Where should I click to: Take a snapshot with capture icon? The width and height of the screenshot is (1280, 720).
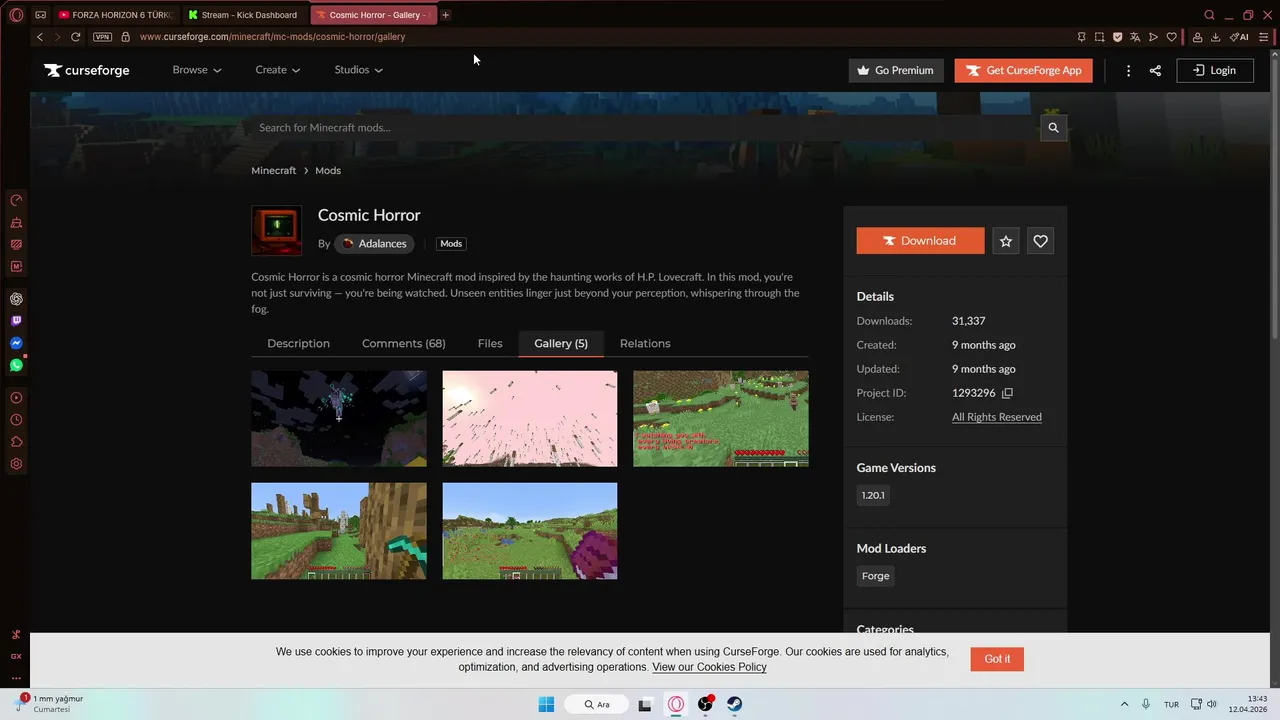click(1099, 37)
